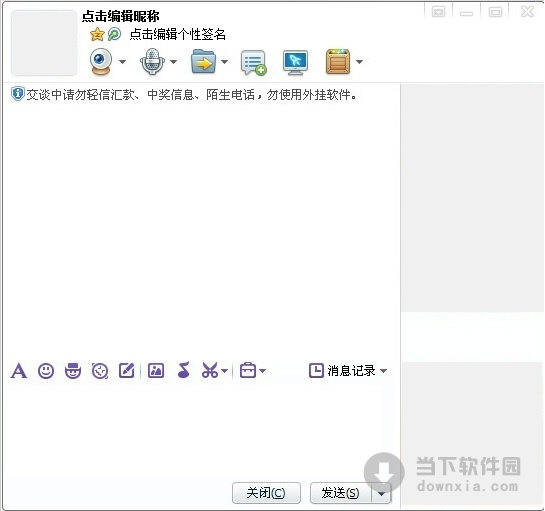Viewport: 545px width, 511px height.
Task: Start a voice call with microphone icon
Action: coord(152,62)
